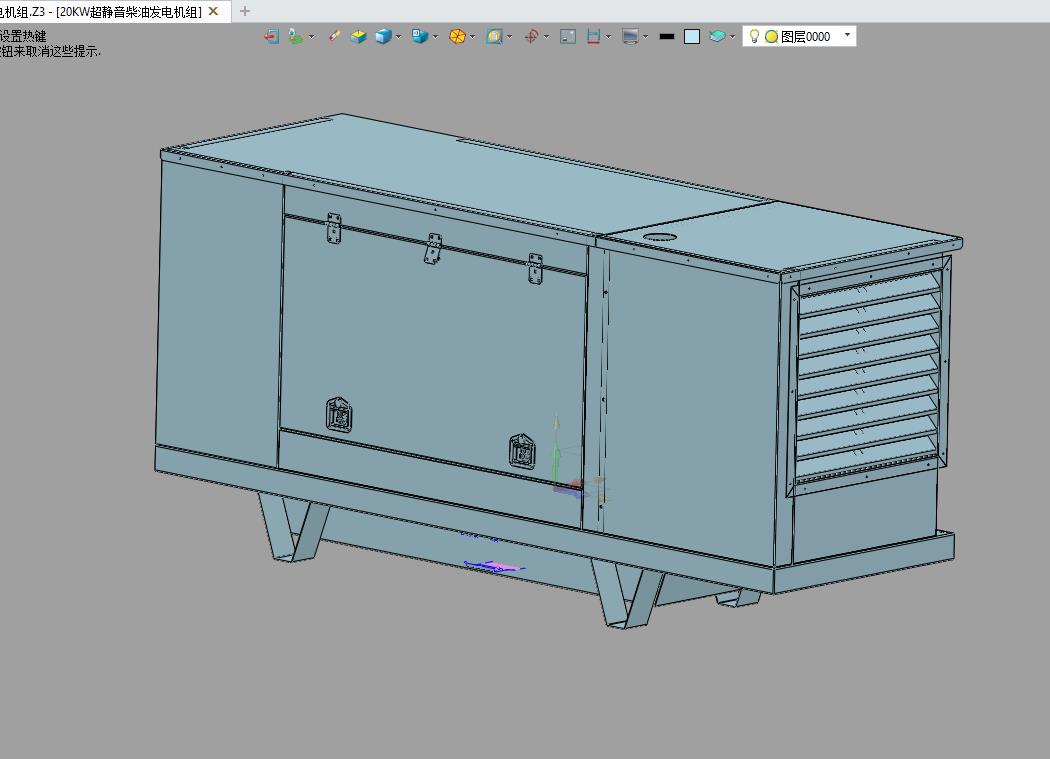The image size is (1050, 759).
Task: Click the monitor display icon
Action: click(630, 36)
